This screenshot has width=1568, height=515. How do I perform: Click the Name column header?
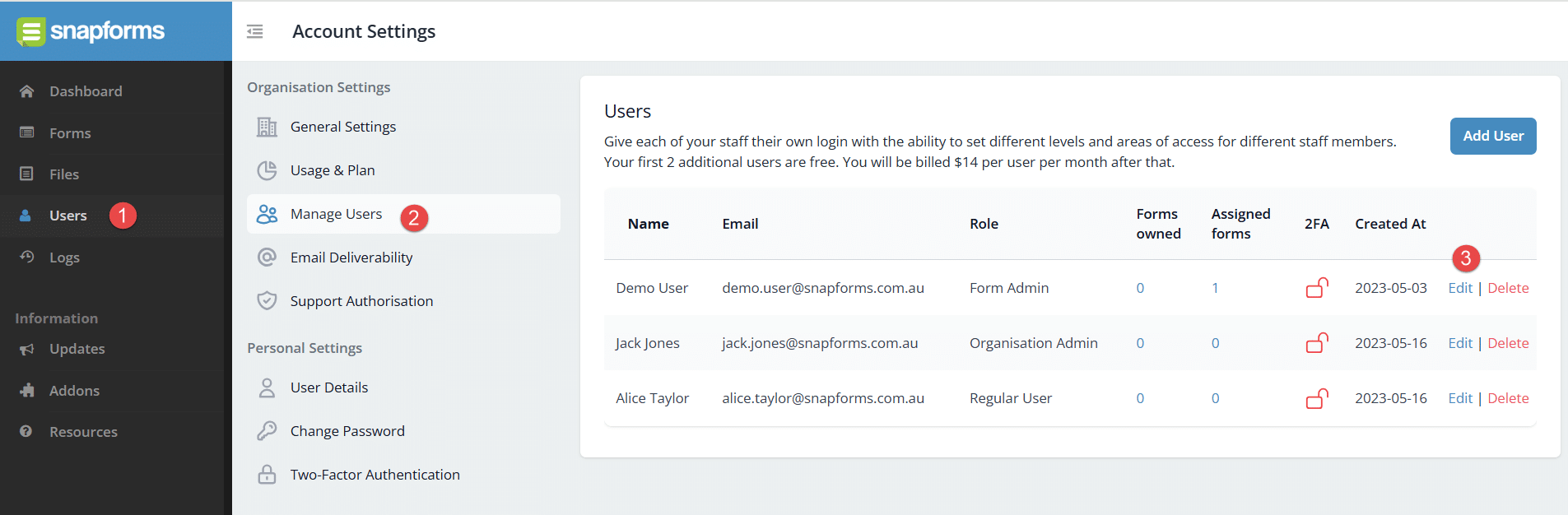pos(648,224)
